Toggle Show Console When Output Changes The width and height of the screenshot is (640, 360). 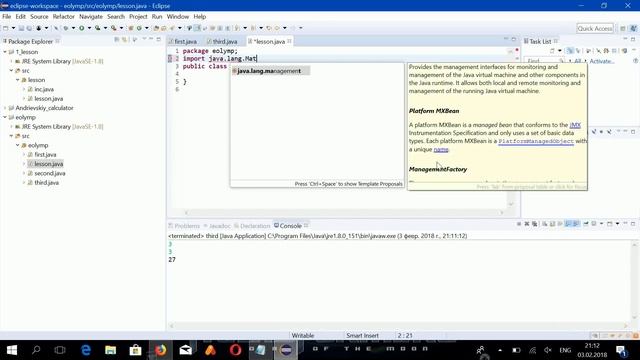[x=568, y=224]
